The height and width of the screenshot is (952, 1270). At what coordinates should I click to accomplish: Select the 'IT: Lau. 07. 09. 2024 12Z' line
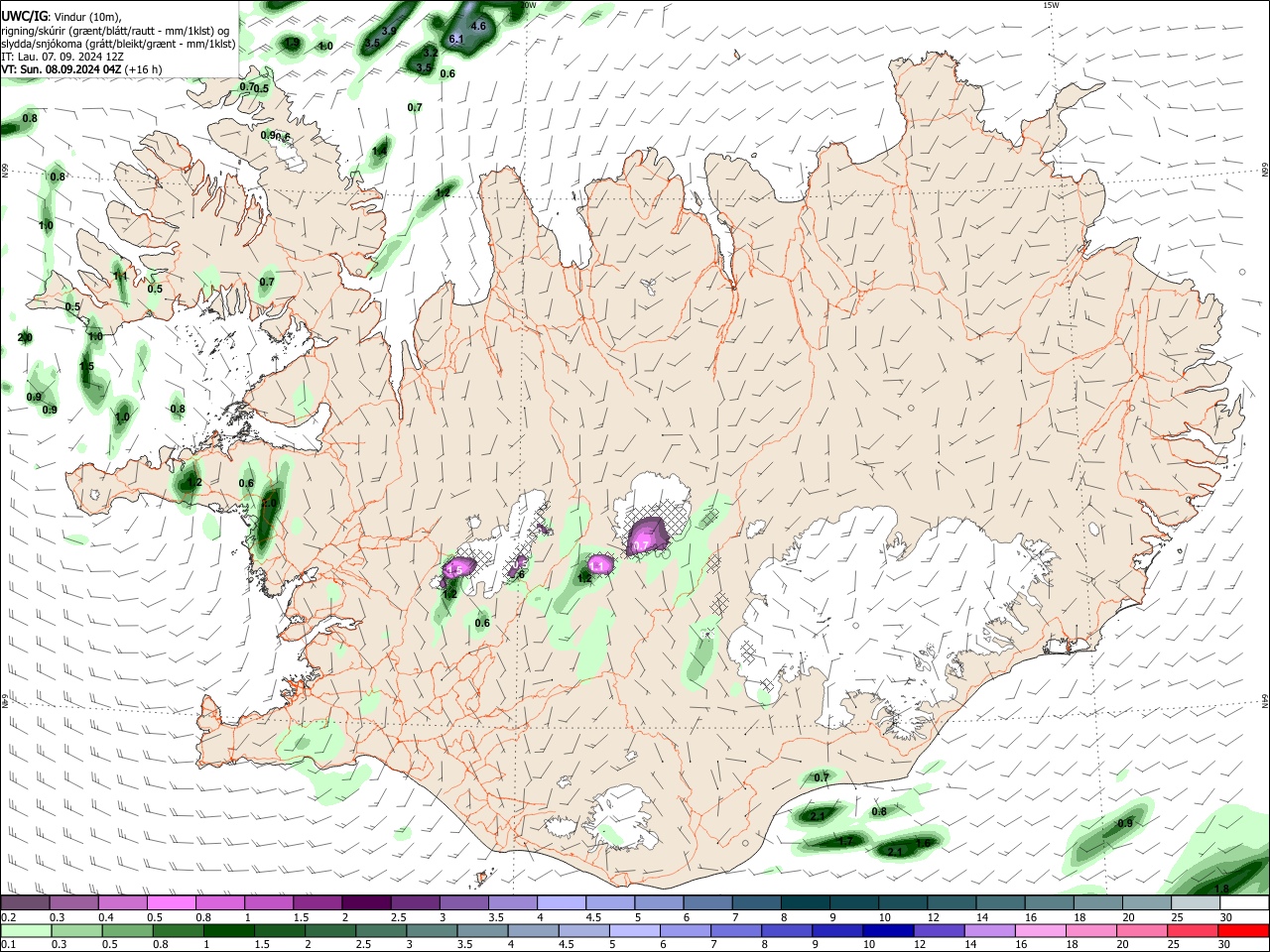point(63,57)
